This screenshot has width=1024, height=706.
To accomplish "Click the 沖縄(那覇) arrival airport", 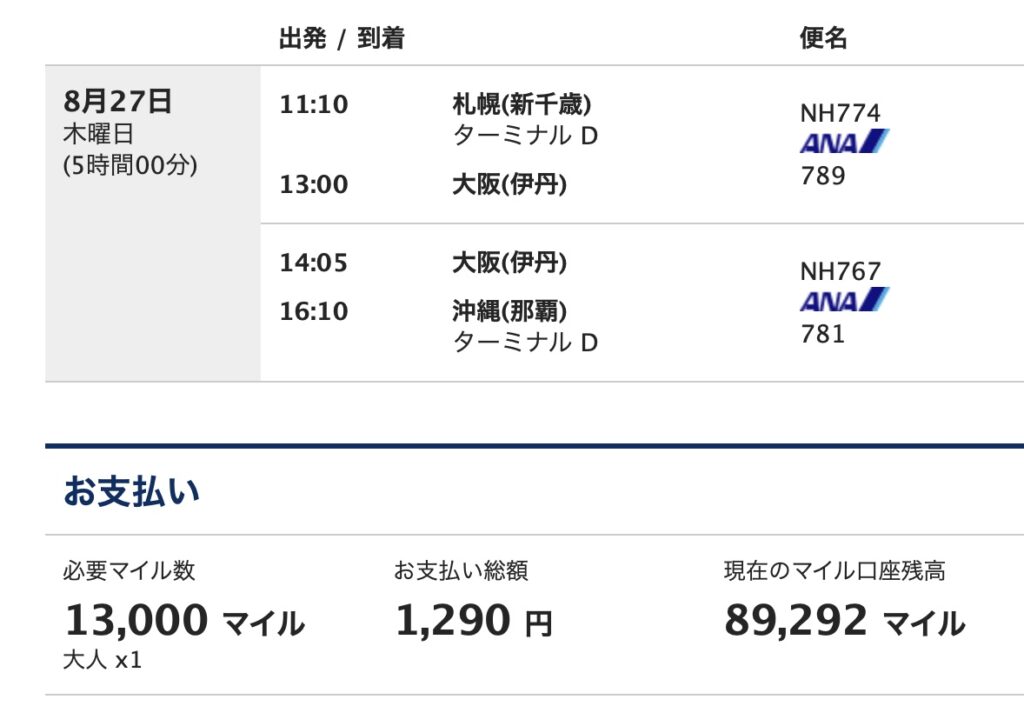I will click(x=509, y=311).
